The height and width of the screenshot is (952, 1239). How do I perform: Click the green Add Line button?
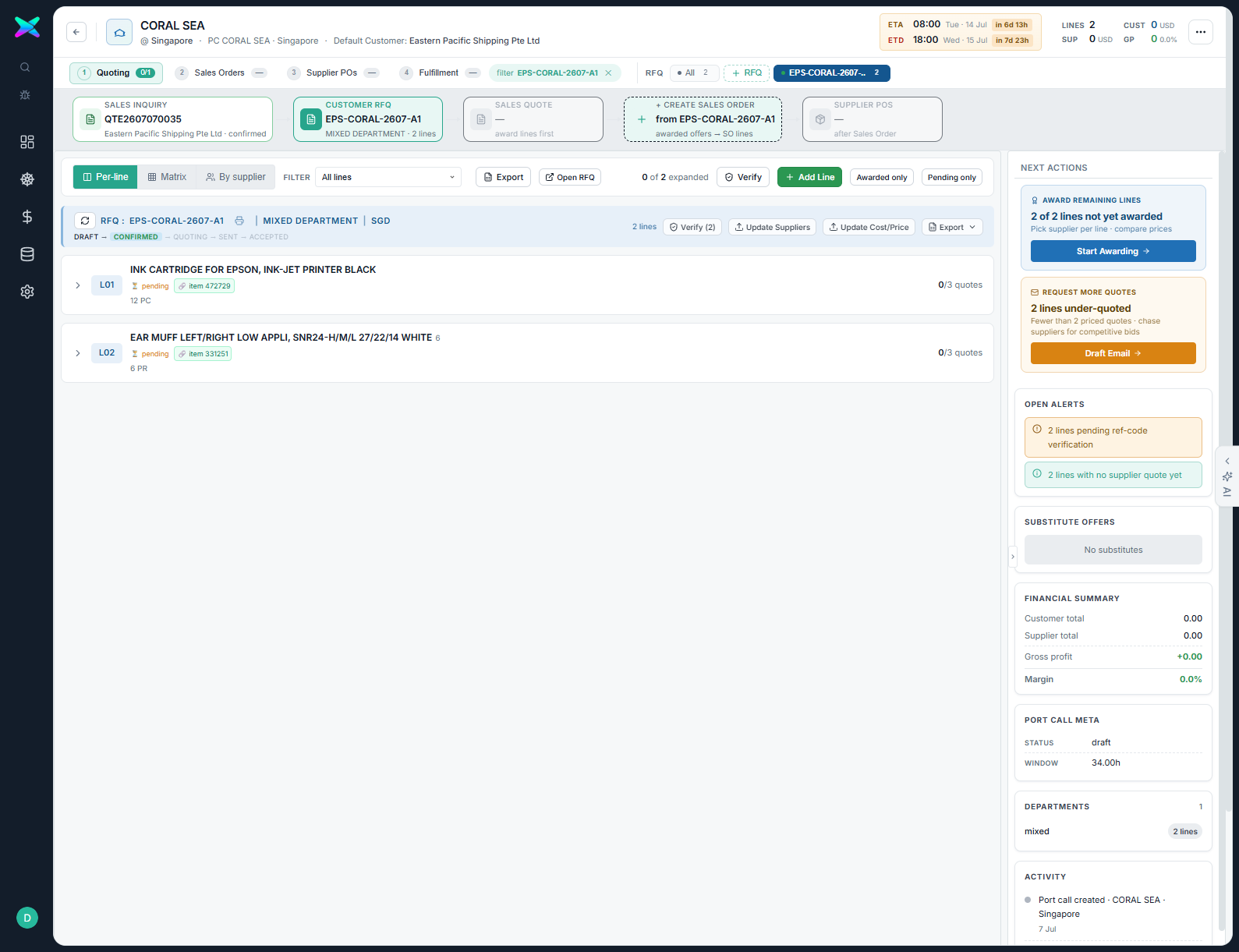(x=809, y=177)
